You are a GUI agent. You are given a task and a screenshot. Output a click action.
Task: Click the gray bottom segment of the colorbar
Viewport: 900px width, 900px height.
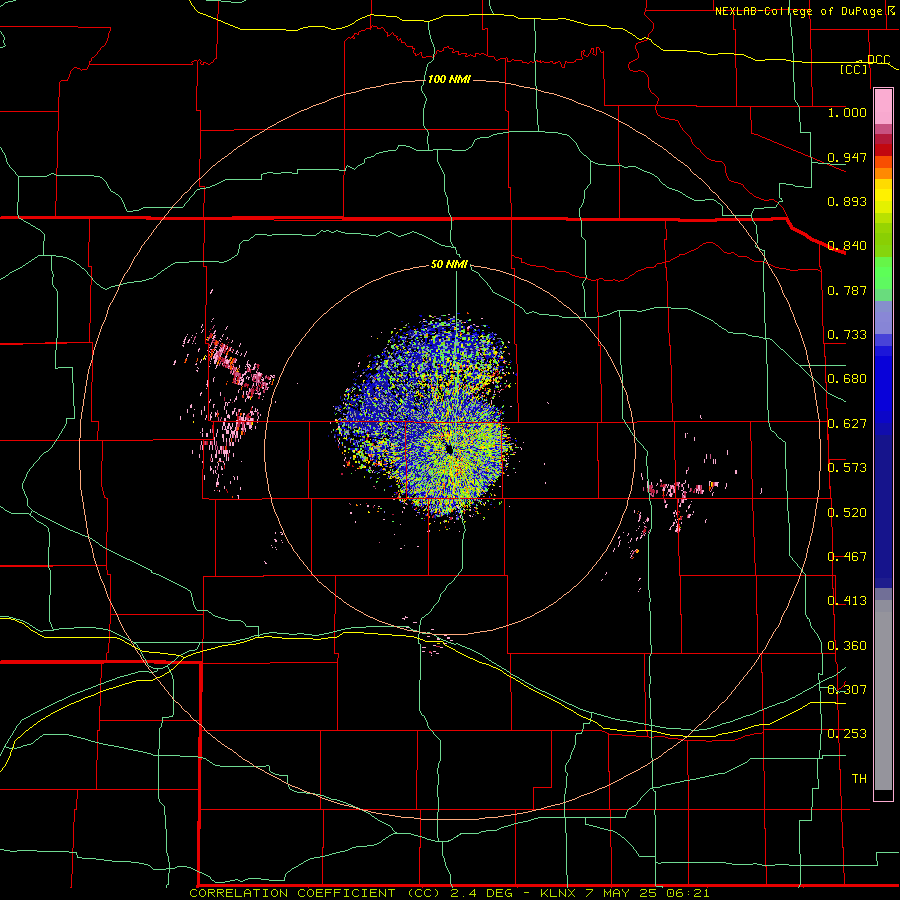[883, 695]
